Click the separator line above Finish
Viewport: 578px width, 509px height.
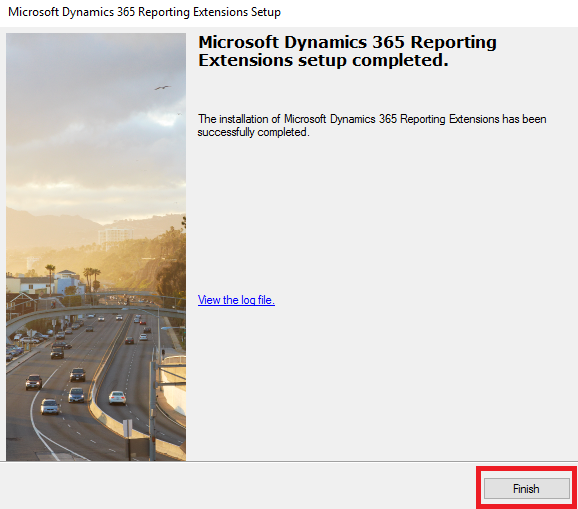[289, 461]
